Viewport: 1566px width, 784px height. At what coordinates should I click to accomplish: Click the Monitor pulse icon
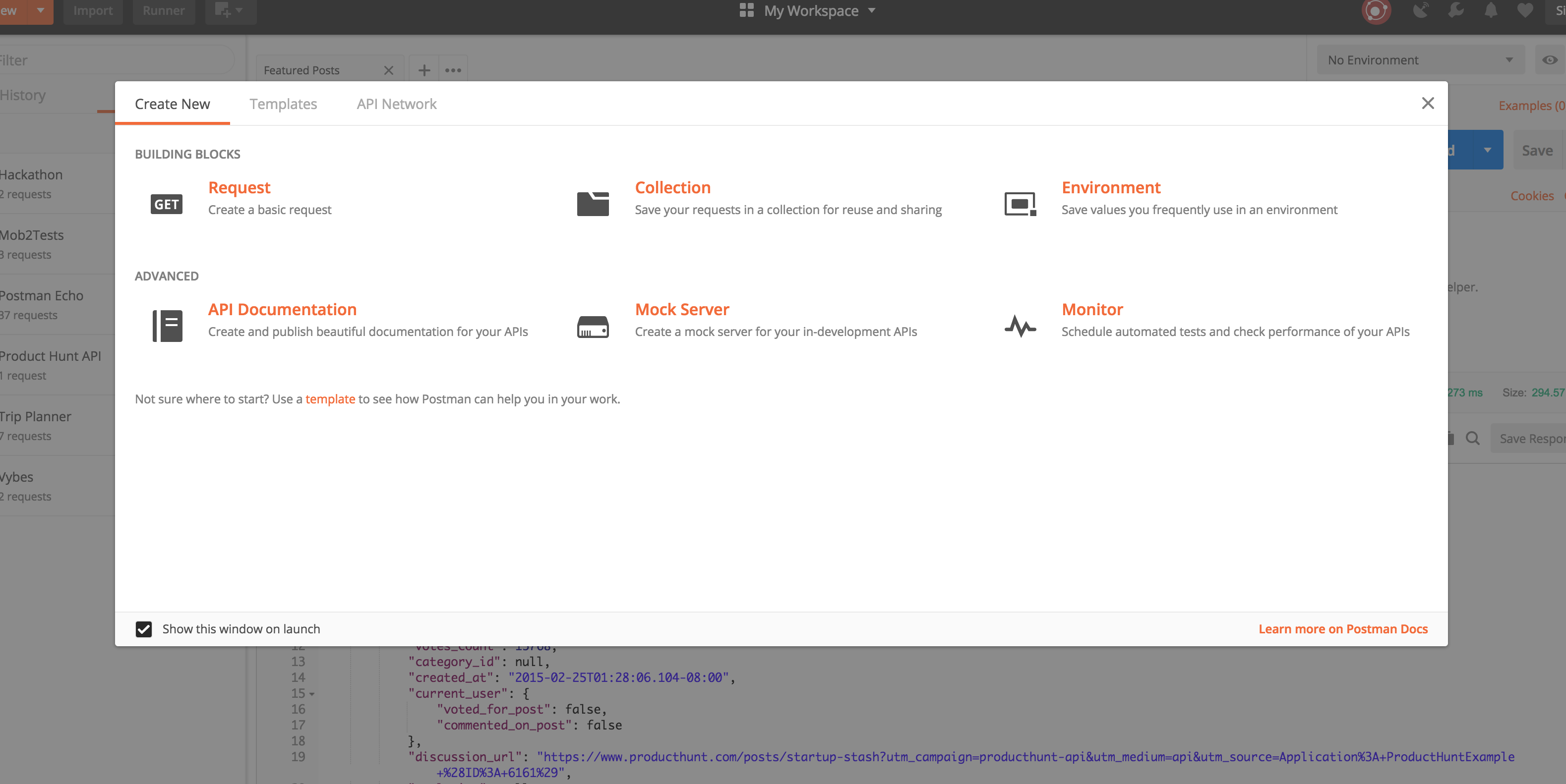coord(1020,327)
